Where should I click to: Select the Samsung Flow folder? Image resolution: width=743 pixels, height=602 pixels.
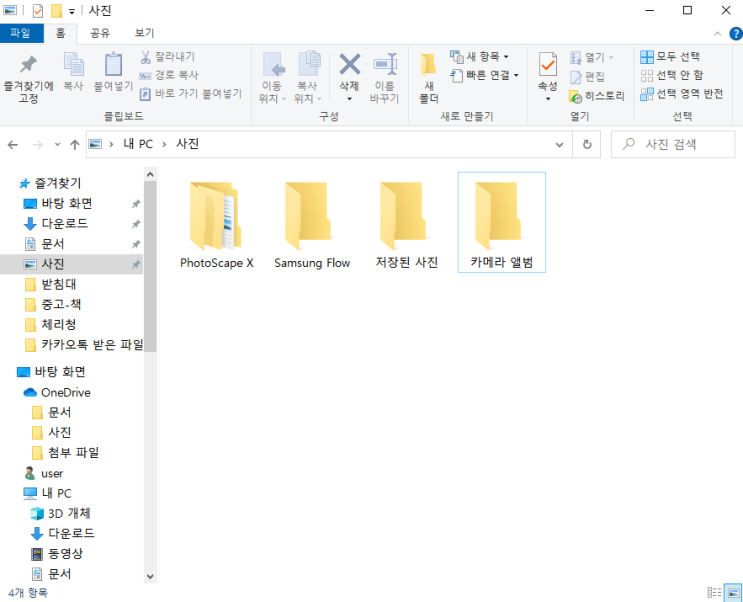[x=312, y=223]
